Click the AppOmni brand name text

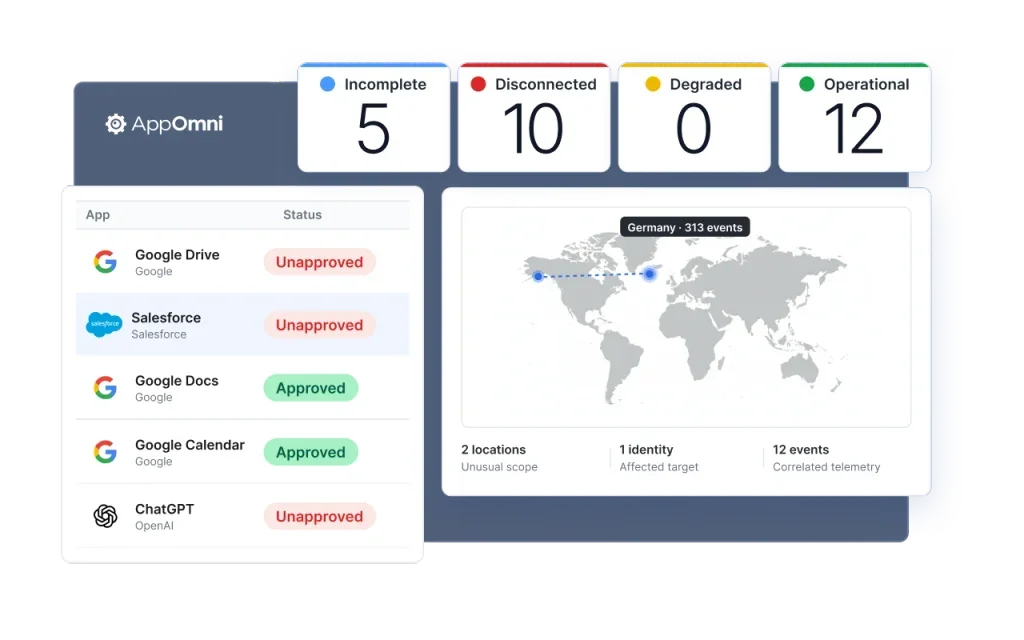point(177,123)
